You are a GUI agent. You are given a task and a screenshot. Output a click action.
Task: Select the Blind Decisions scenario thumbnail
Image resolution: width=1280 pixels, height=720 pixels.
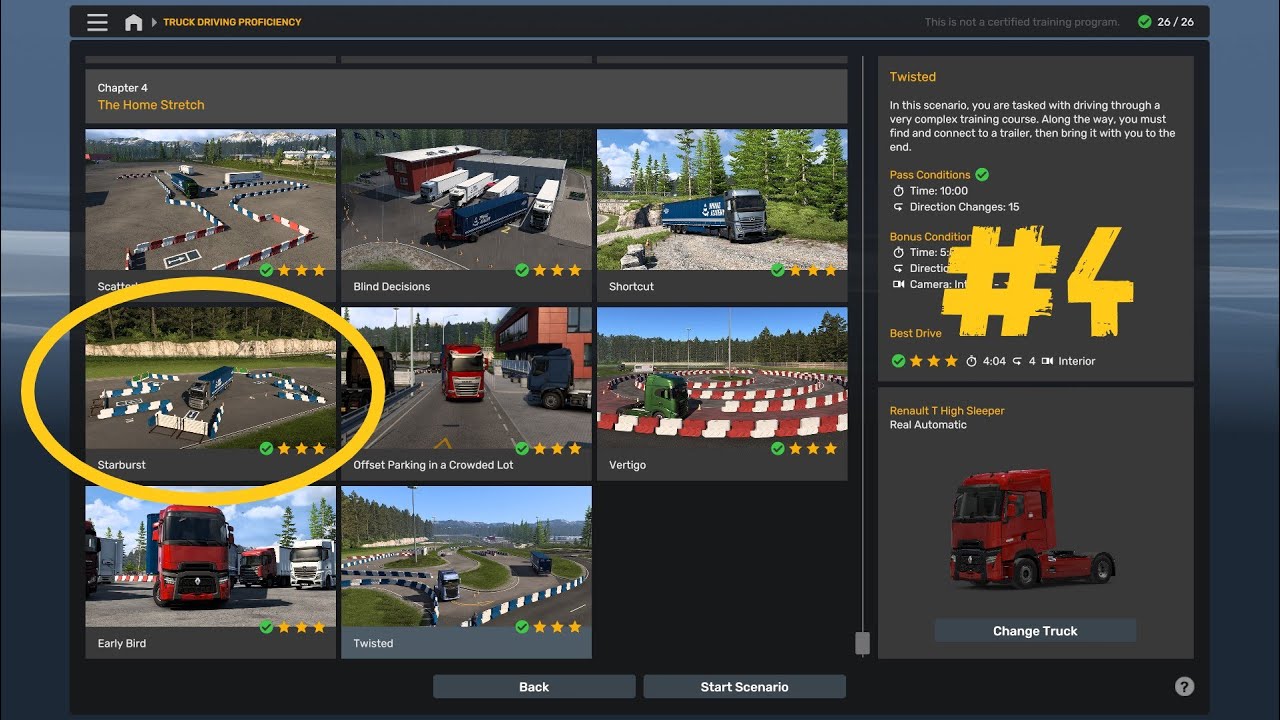(466, 200)
